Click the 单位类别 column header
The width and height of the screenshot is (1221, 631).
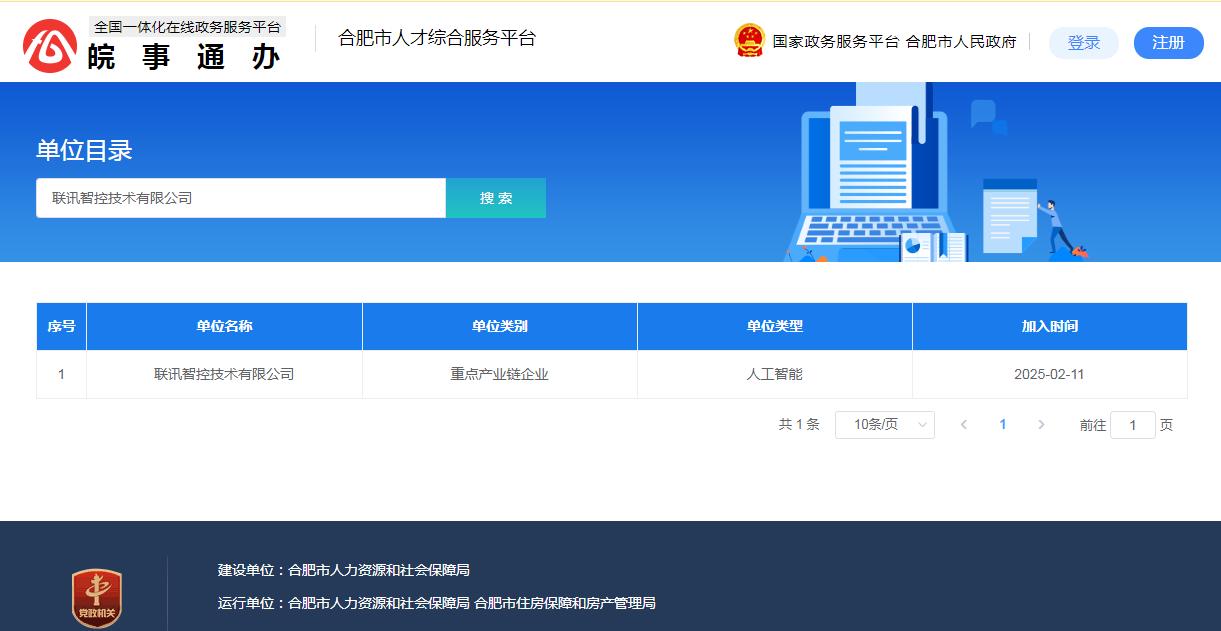[499, 327]
